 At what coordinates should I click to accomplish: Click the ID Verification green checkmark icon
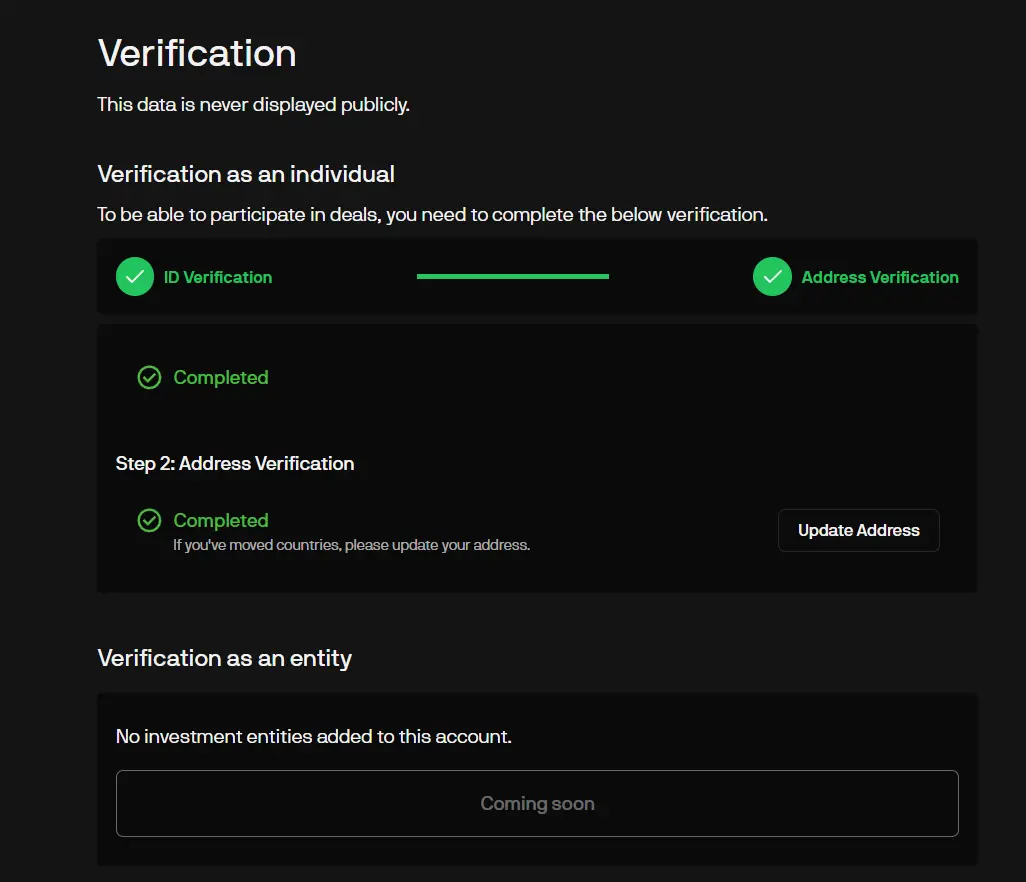135,277
